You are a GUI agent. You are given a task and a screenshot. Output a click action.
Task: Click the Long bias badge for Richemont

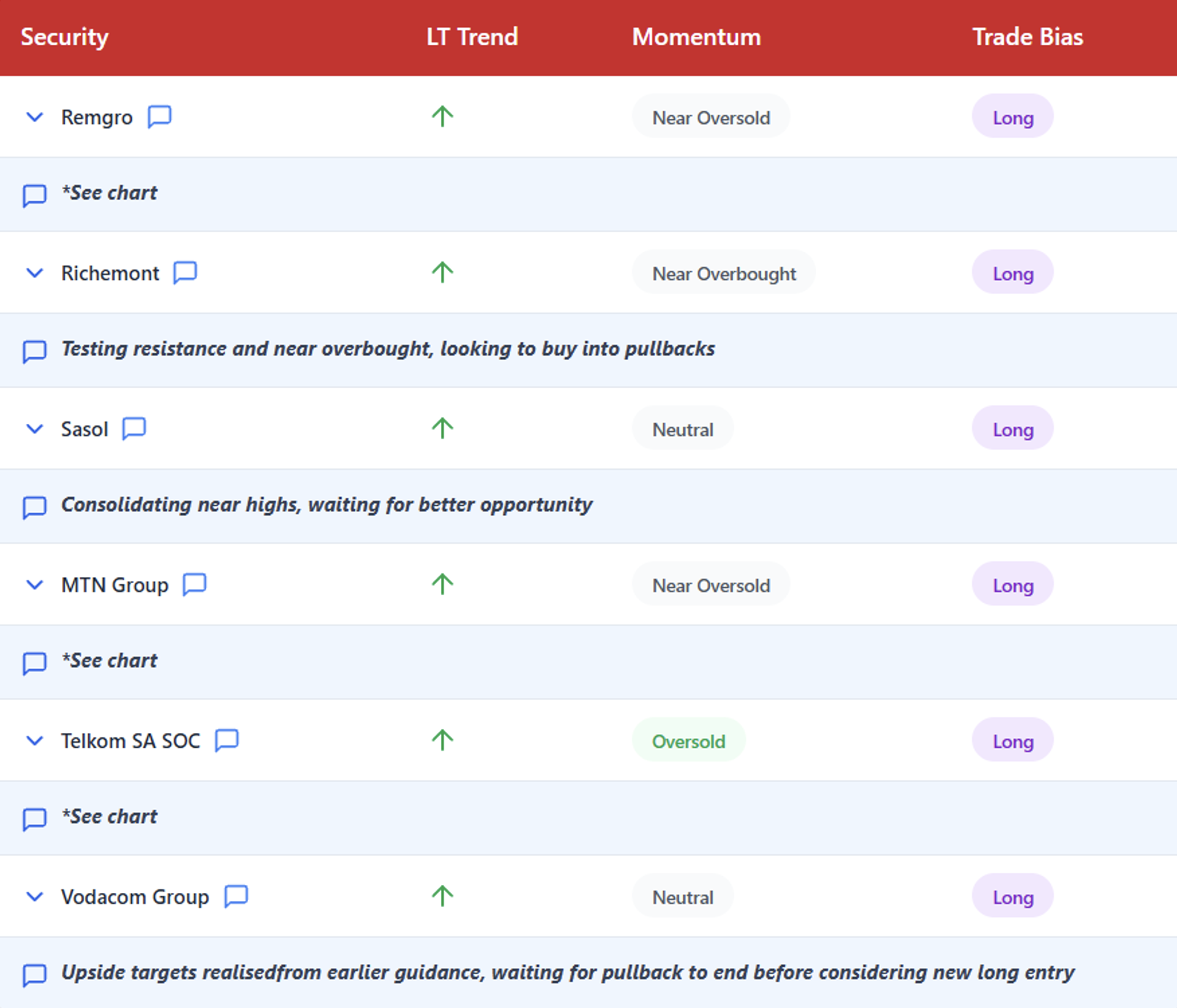1013,273
